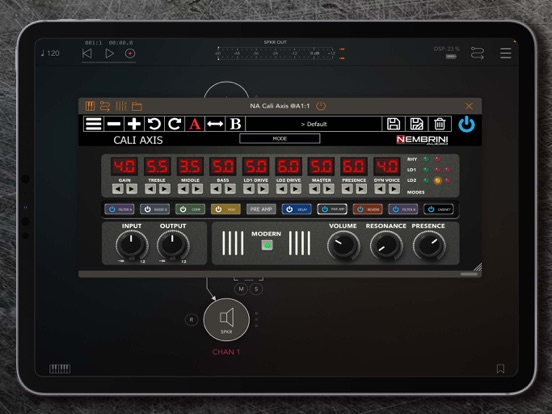The image size is (552, 414).
Task: Increase the GAIN value
Action: tap(132, 189)
